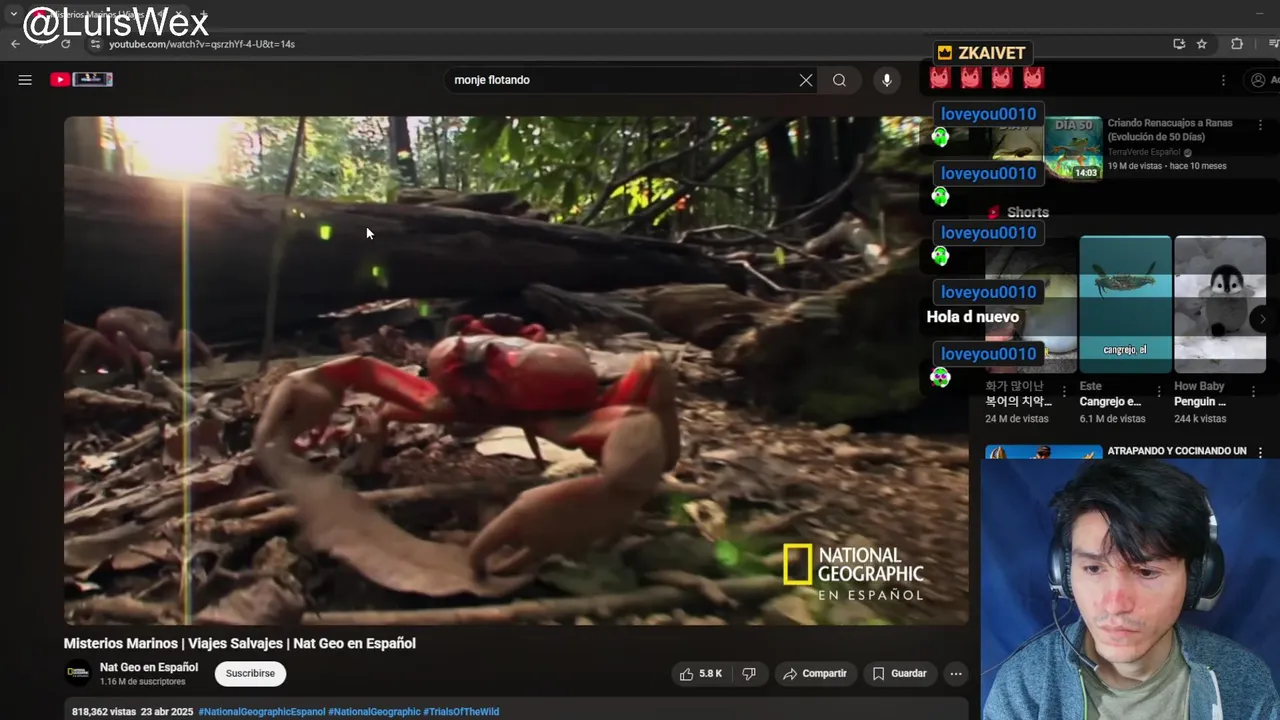The image size is (1280, 720).
Task: Save video with Guardar button
Action: pos(900,674)
